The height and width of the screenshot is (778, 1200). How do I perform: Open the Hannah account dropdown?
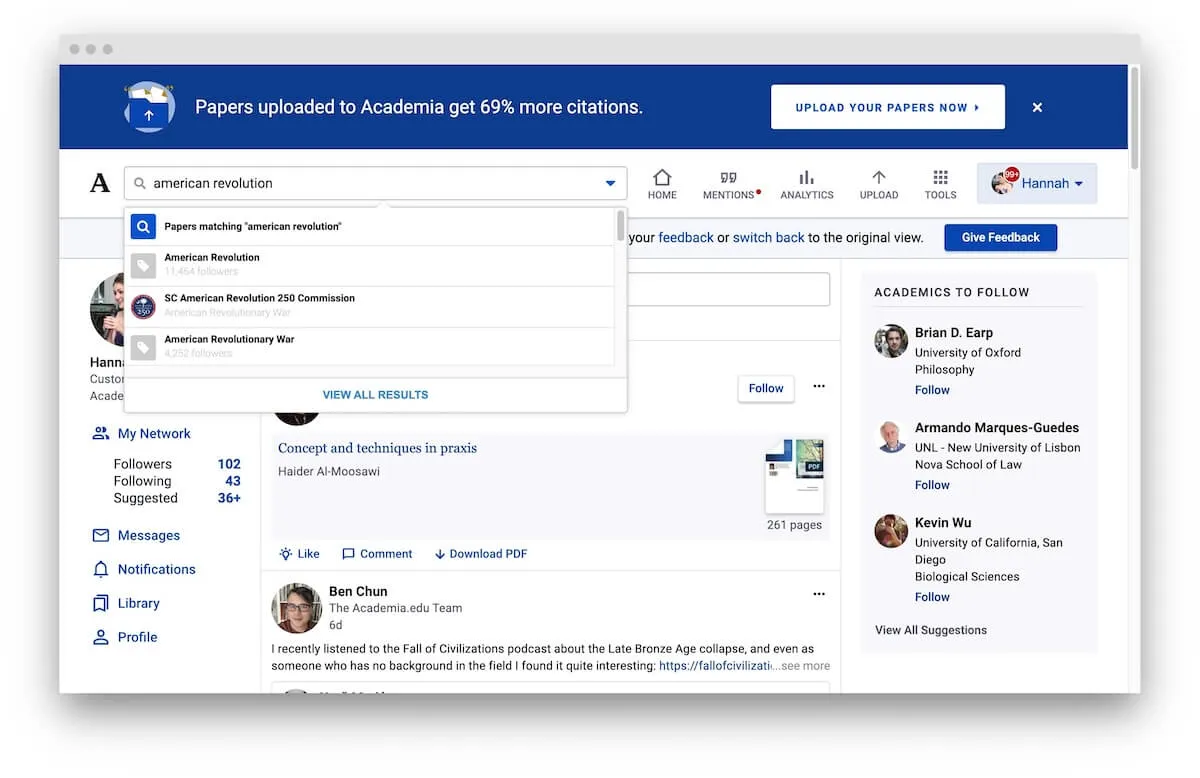tap(1037, 184)
